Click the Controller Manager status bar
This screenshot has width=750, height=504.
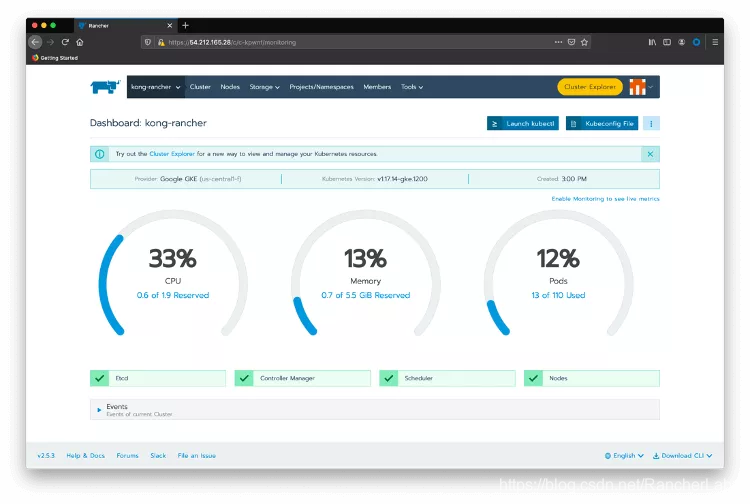303,378
